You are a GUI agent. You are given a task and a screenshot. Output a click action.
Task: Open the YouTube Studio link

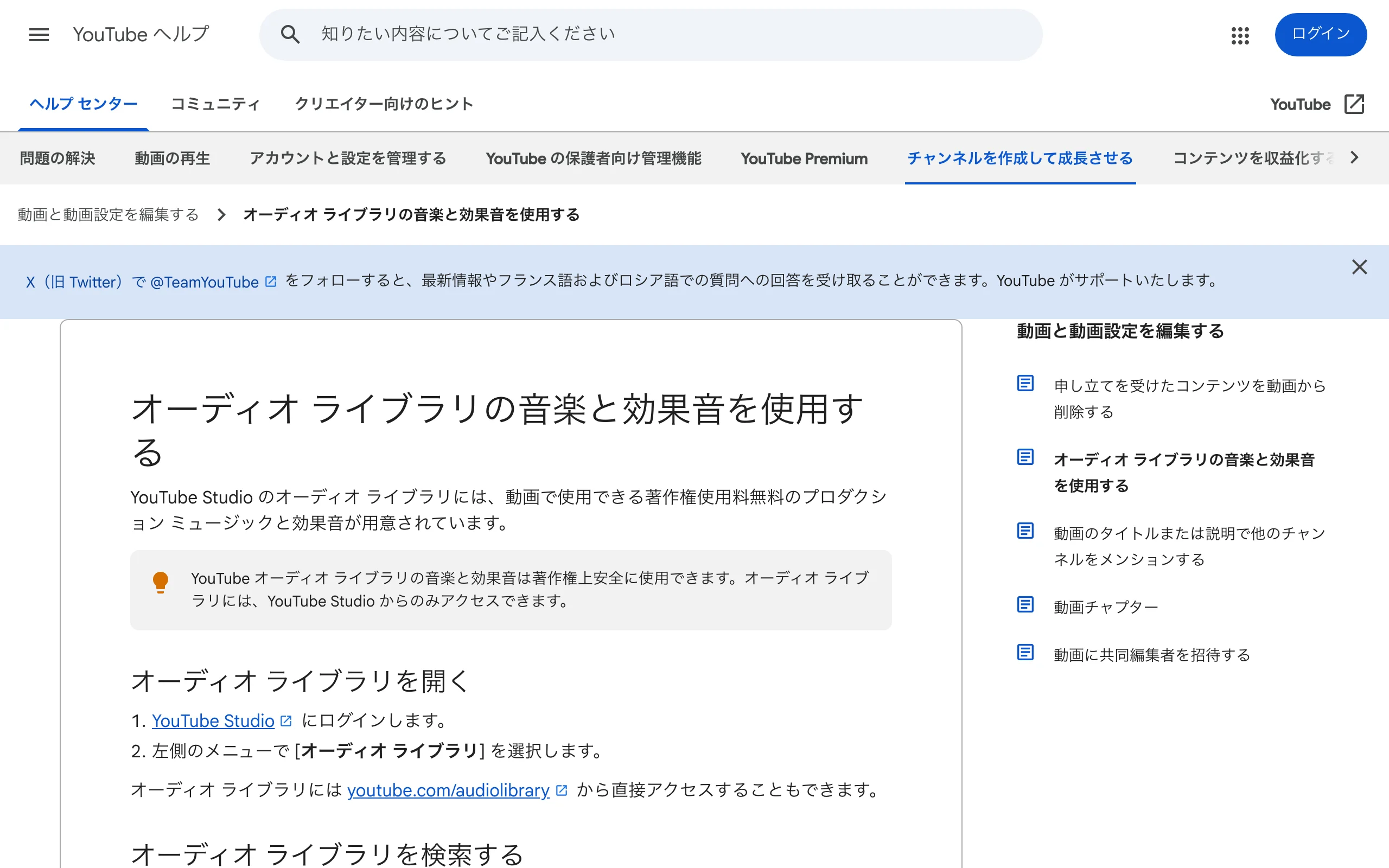213,720
